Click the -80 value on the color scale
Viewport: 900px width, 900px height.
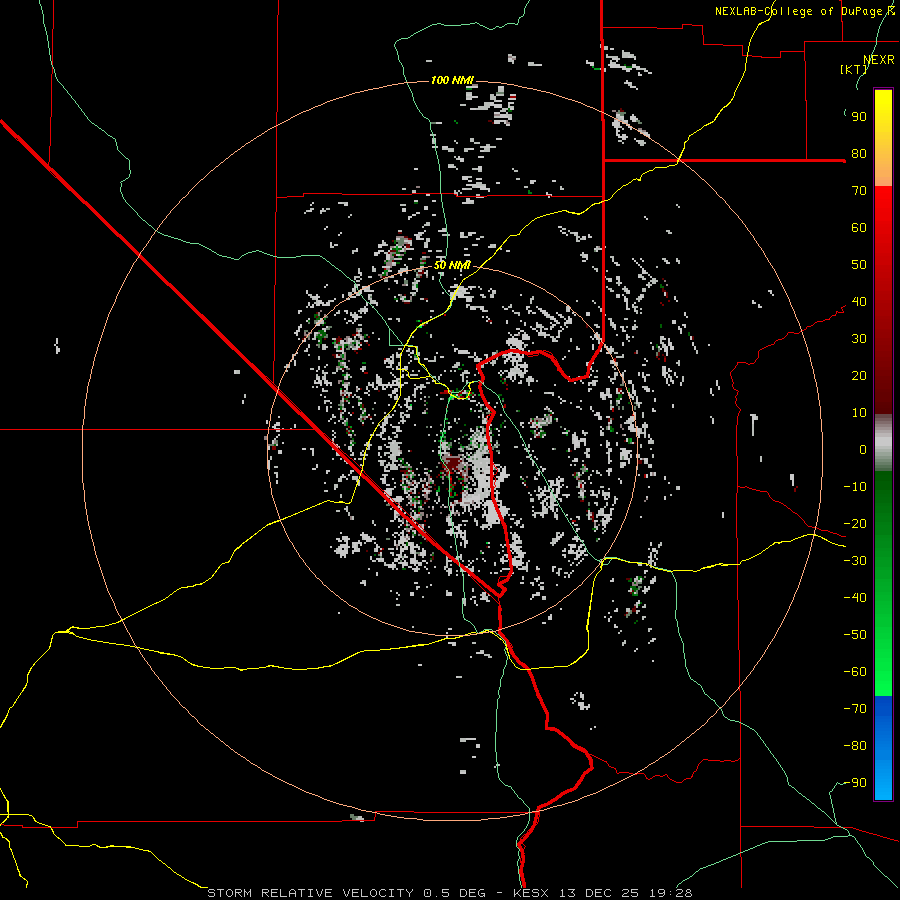coord(855,746)
